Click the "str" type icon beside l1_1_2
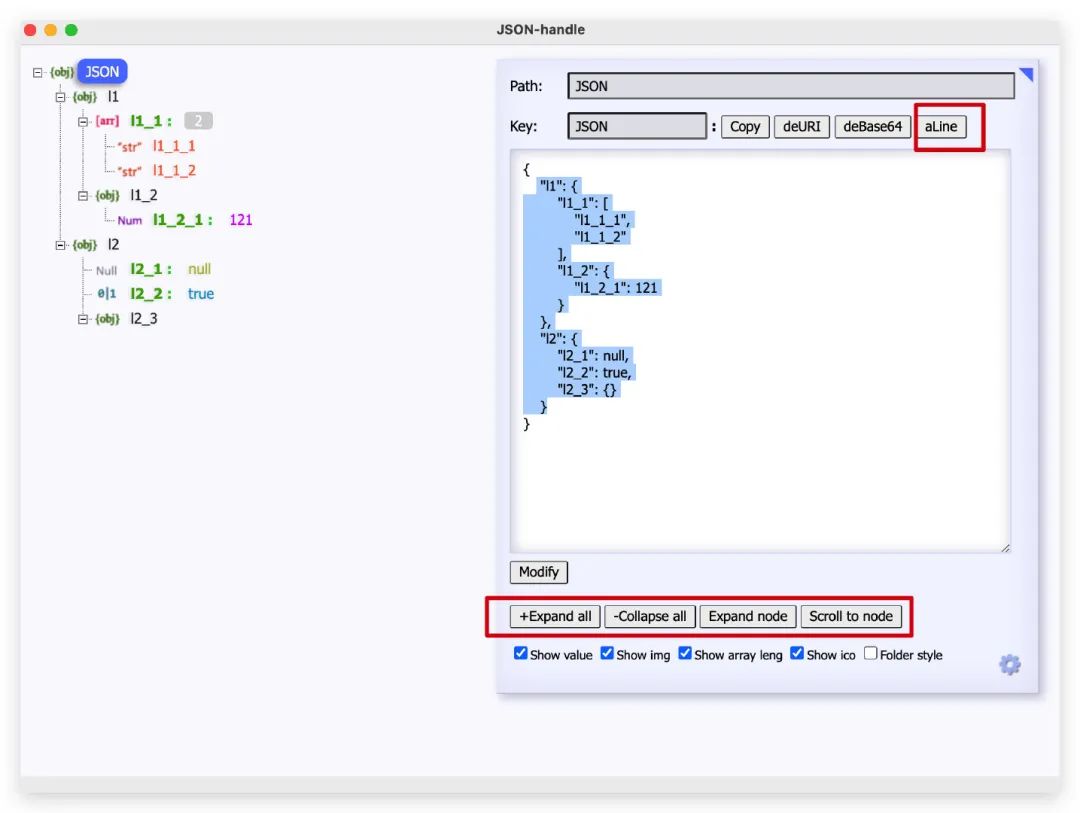1080x813 pixels. (x=130, y=171)
